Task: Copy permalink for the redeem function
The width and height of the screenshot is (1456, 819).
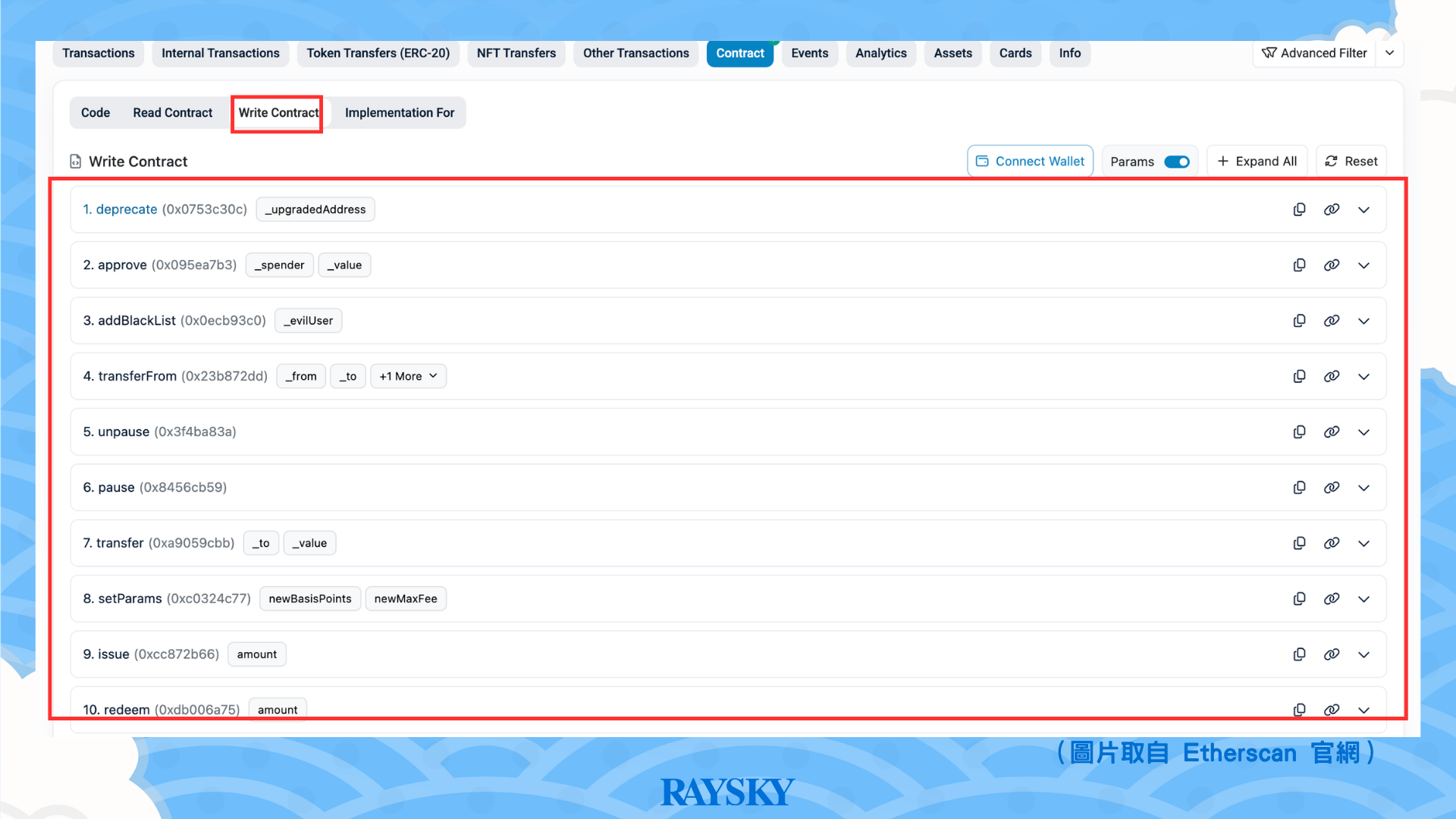Action: point(1332,710)
